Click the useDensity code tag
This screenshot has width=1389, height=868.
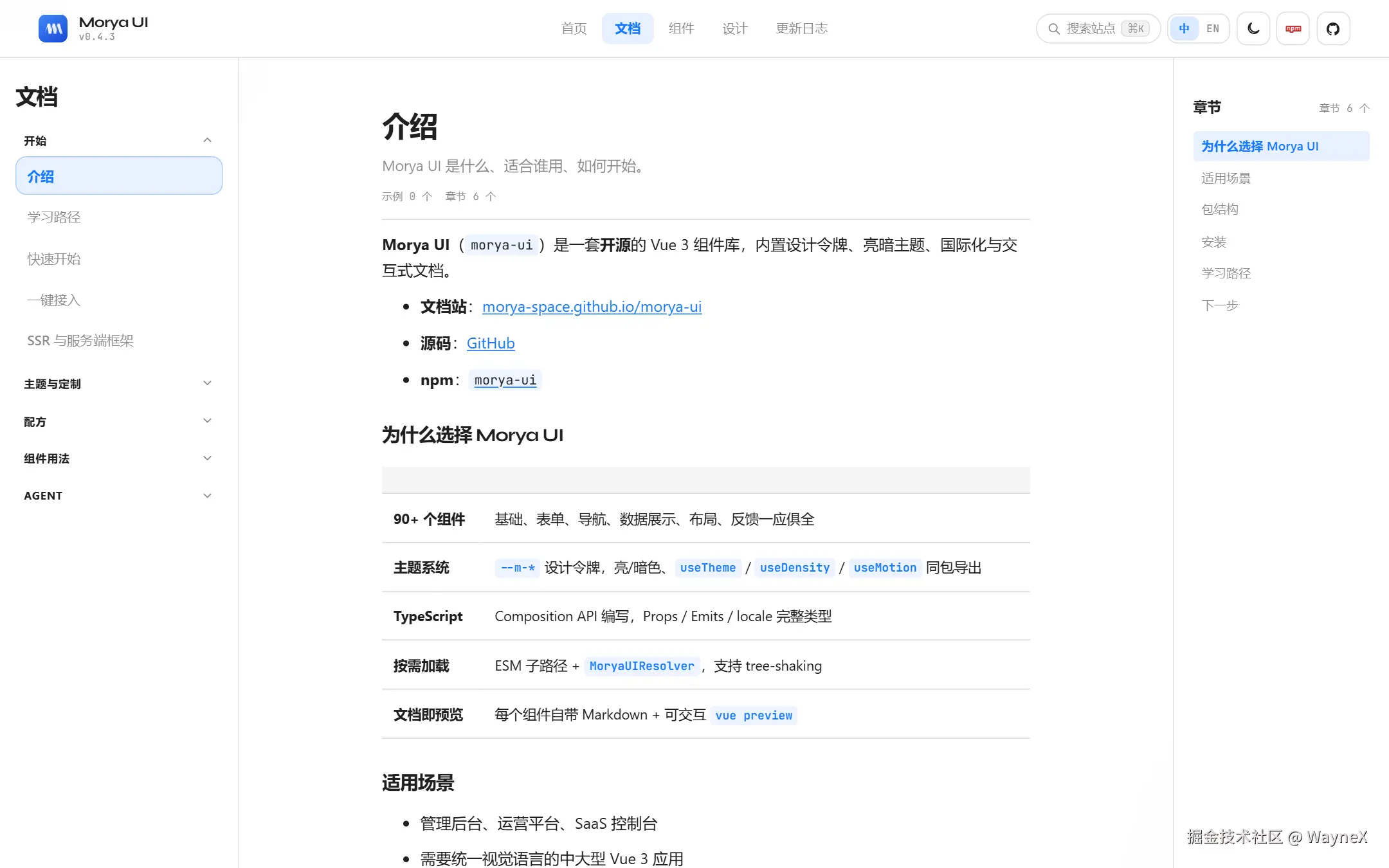795,568
